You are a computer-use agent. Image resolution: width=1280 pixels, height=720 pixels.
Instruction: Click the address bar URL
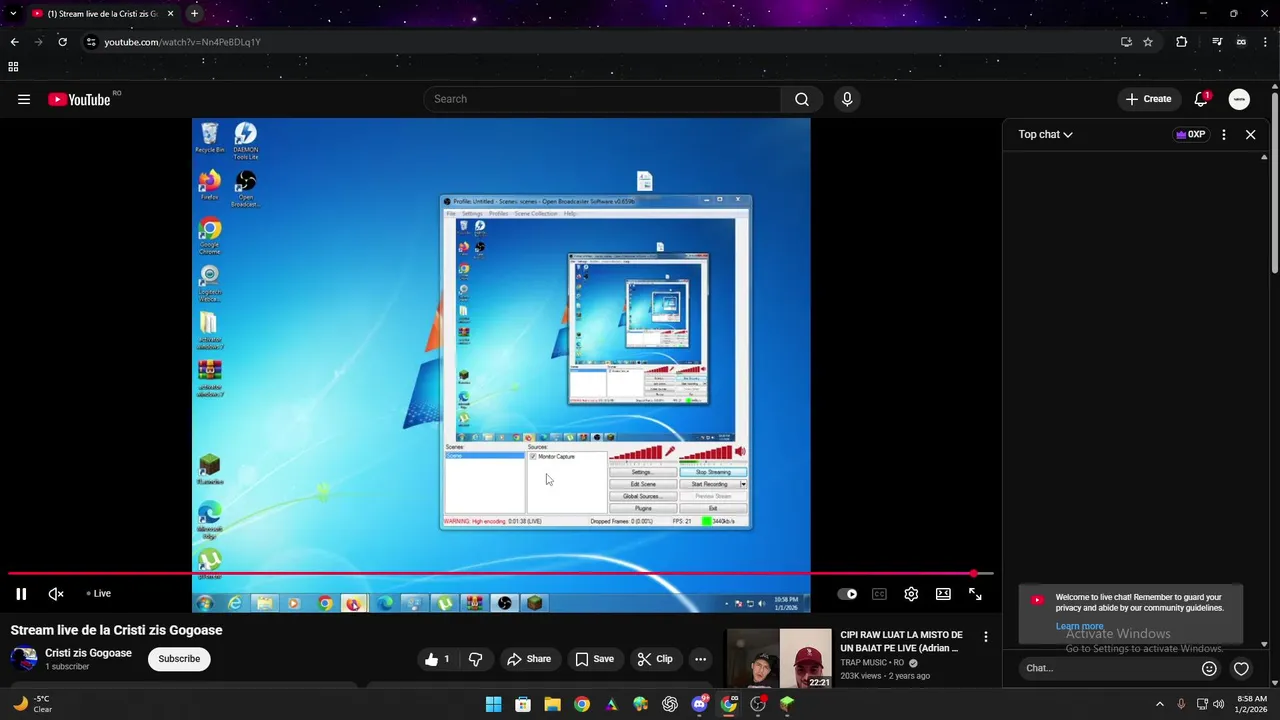click(183, 42)
